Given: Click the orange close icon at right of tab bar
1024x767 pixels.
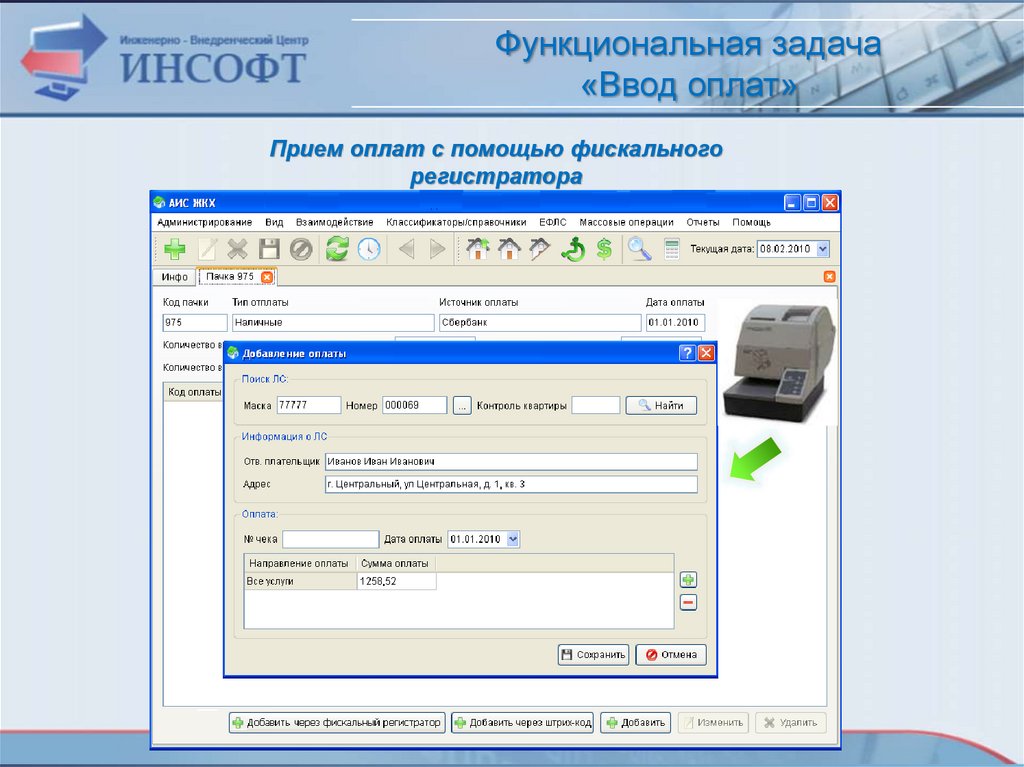Looking at the screenshot, I should pyautogui.click(x=829, y=276).
